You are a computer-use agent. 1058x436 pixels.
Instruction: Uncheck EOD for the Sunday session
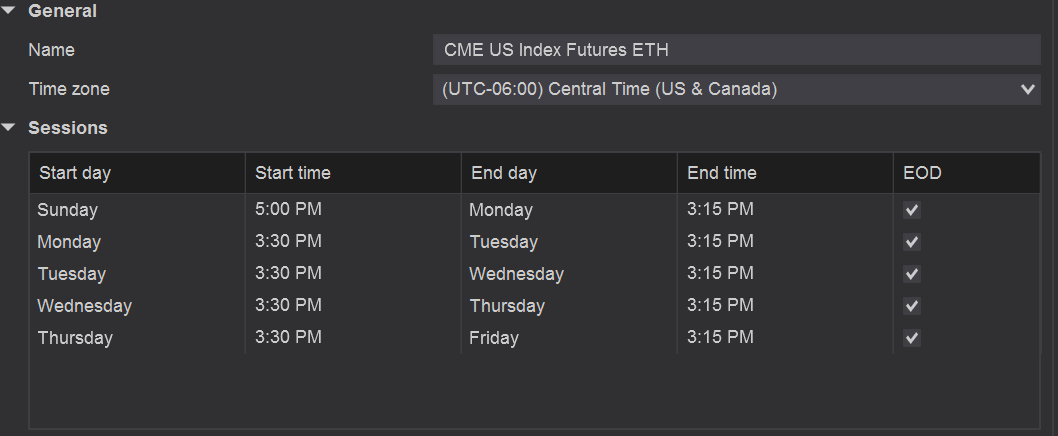[911, 210]
